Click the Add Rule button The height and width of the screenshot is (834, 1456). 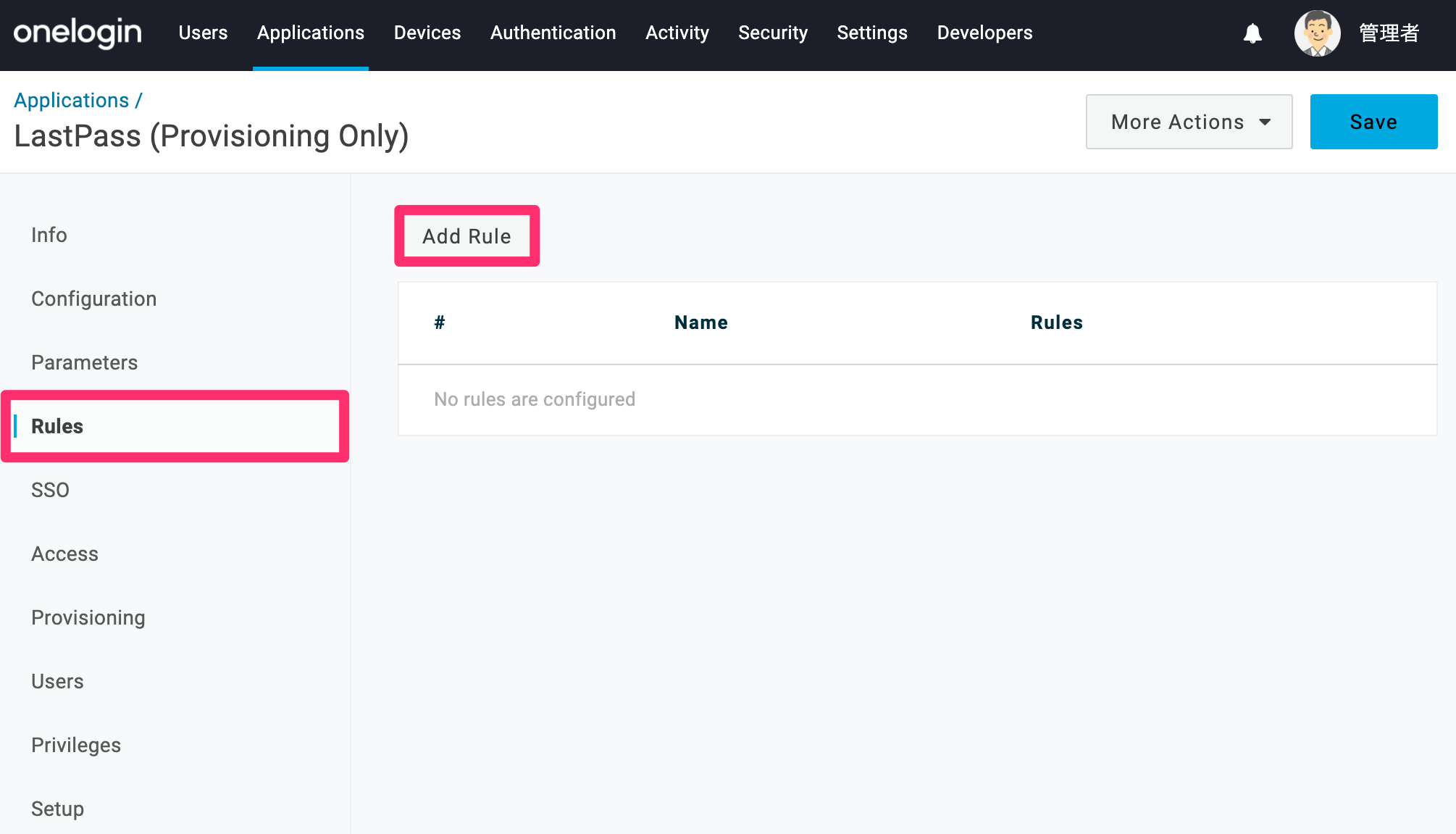click(x=467, y=236)
